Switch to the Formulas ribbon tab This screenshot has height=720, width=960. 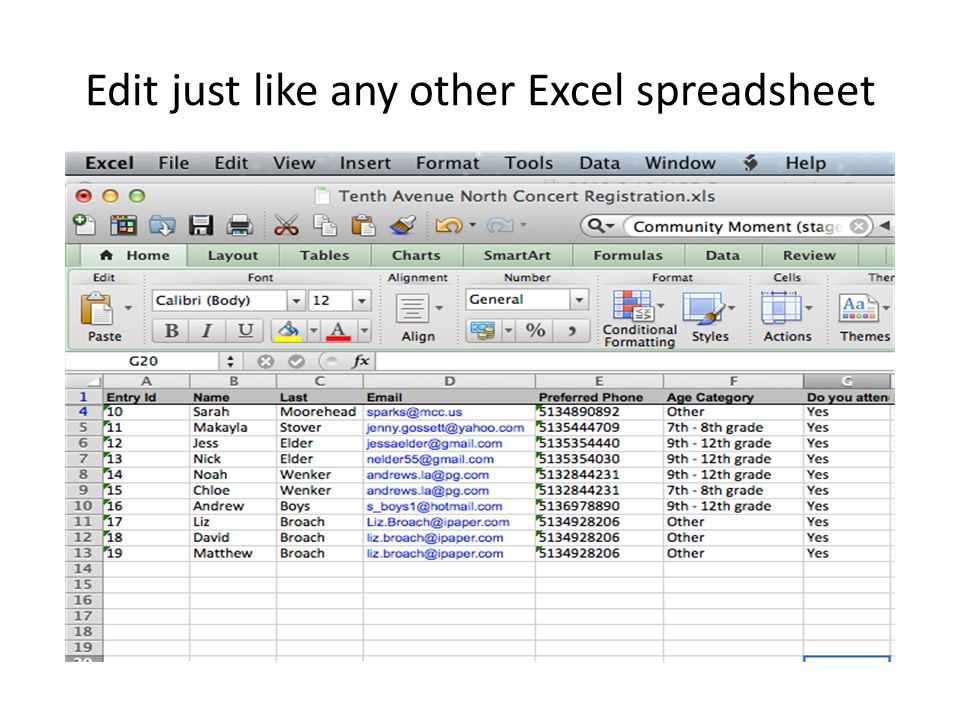coord(628,256)
